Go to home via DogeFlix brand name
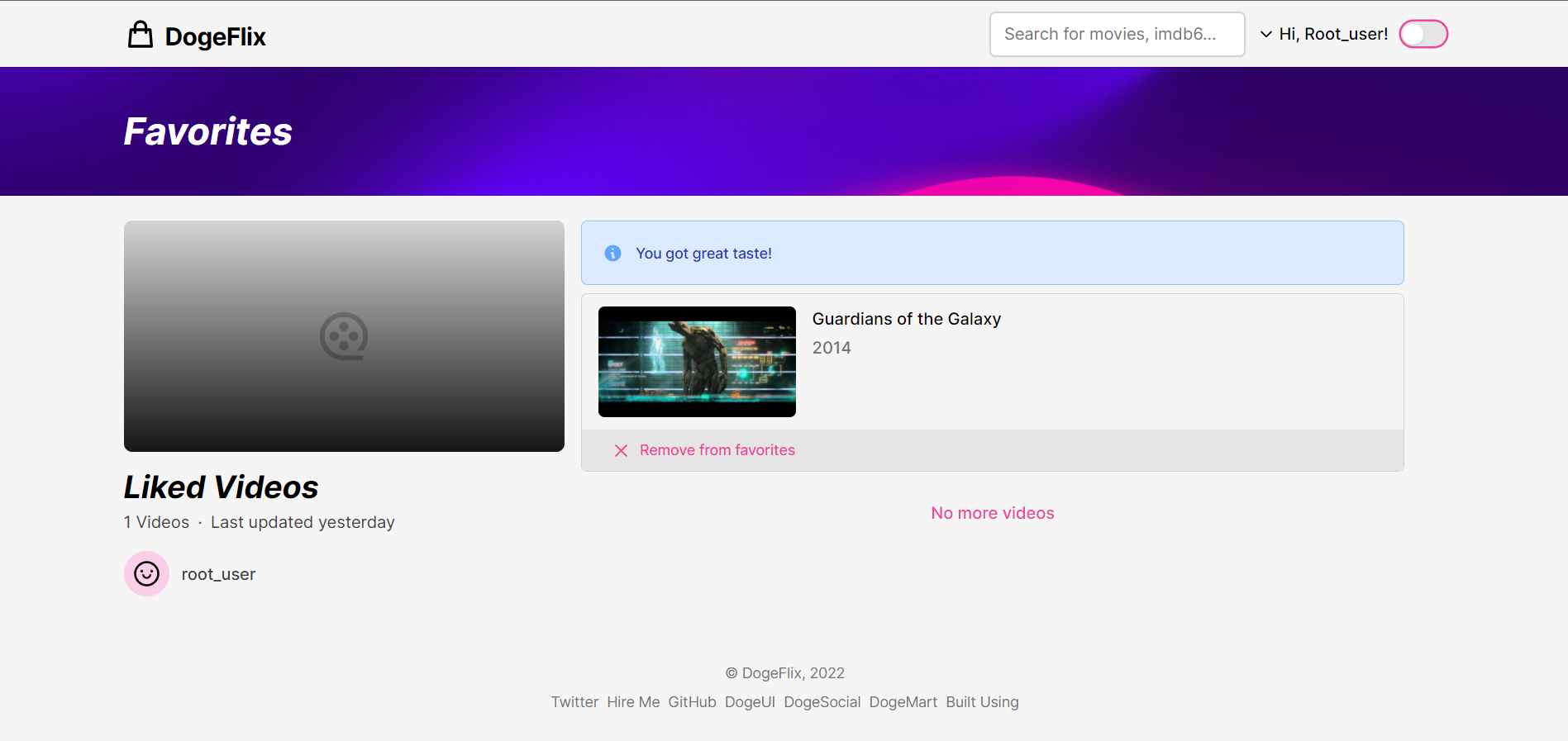Image resolution: width=1568 pixels, height=741 pixels. [x=215, y=36]
